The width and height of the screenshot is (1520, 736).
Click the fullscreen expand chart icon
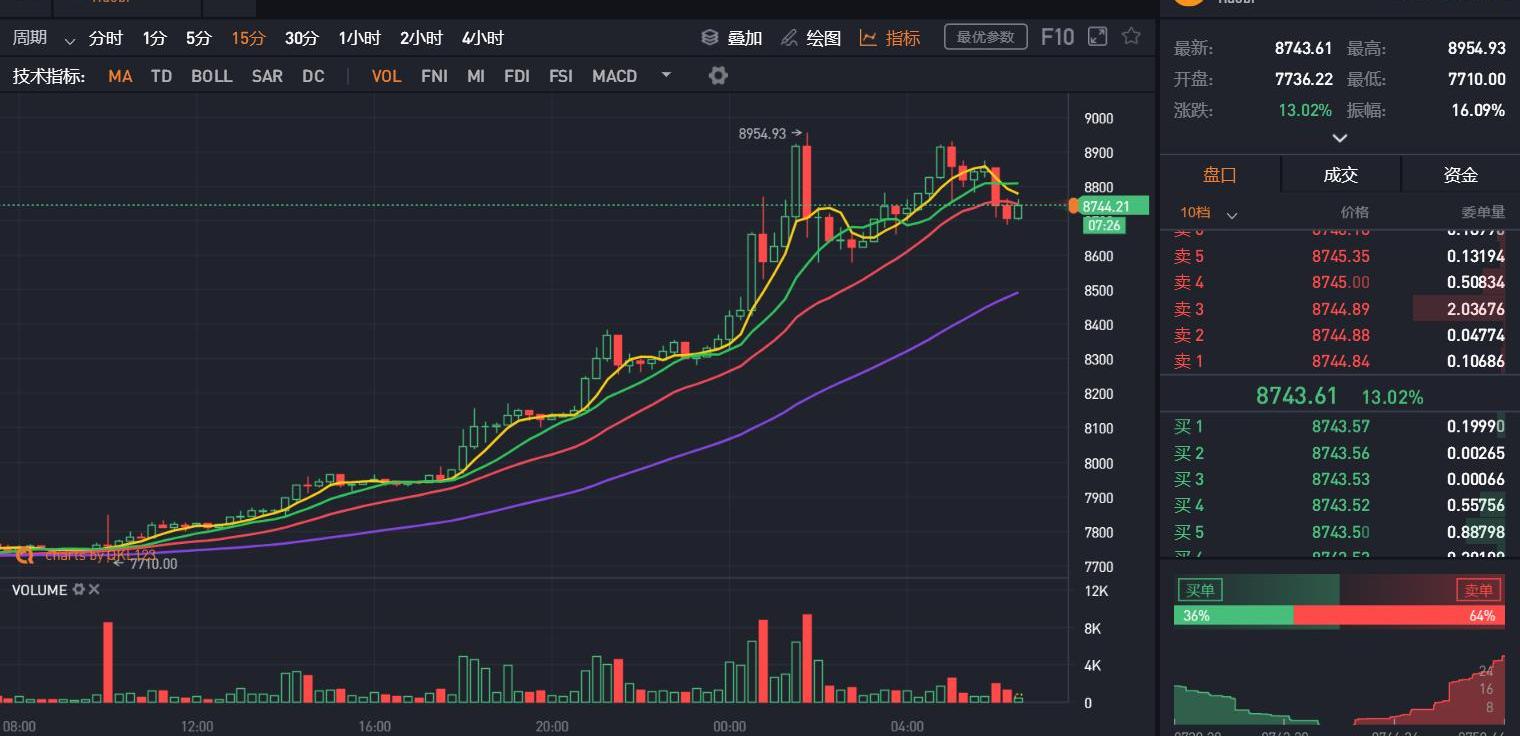[1097, 37]
